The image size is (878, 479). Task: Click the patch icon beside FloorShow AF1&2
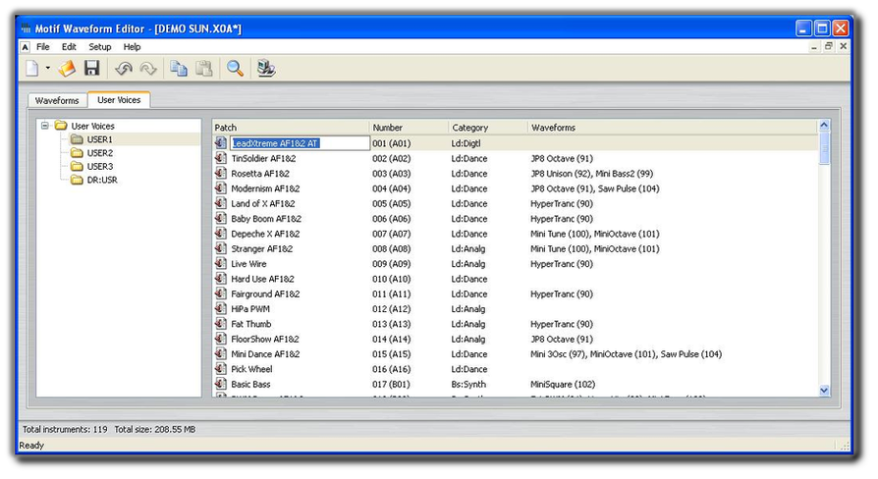221,339
